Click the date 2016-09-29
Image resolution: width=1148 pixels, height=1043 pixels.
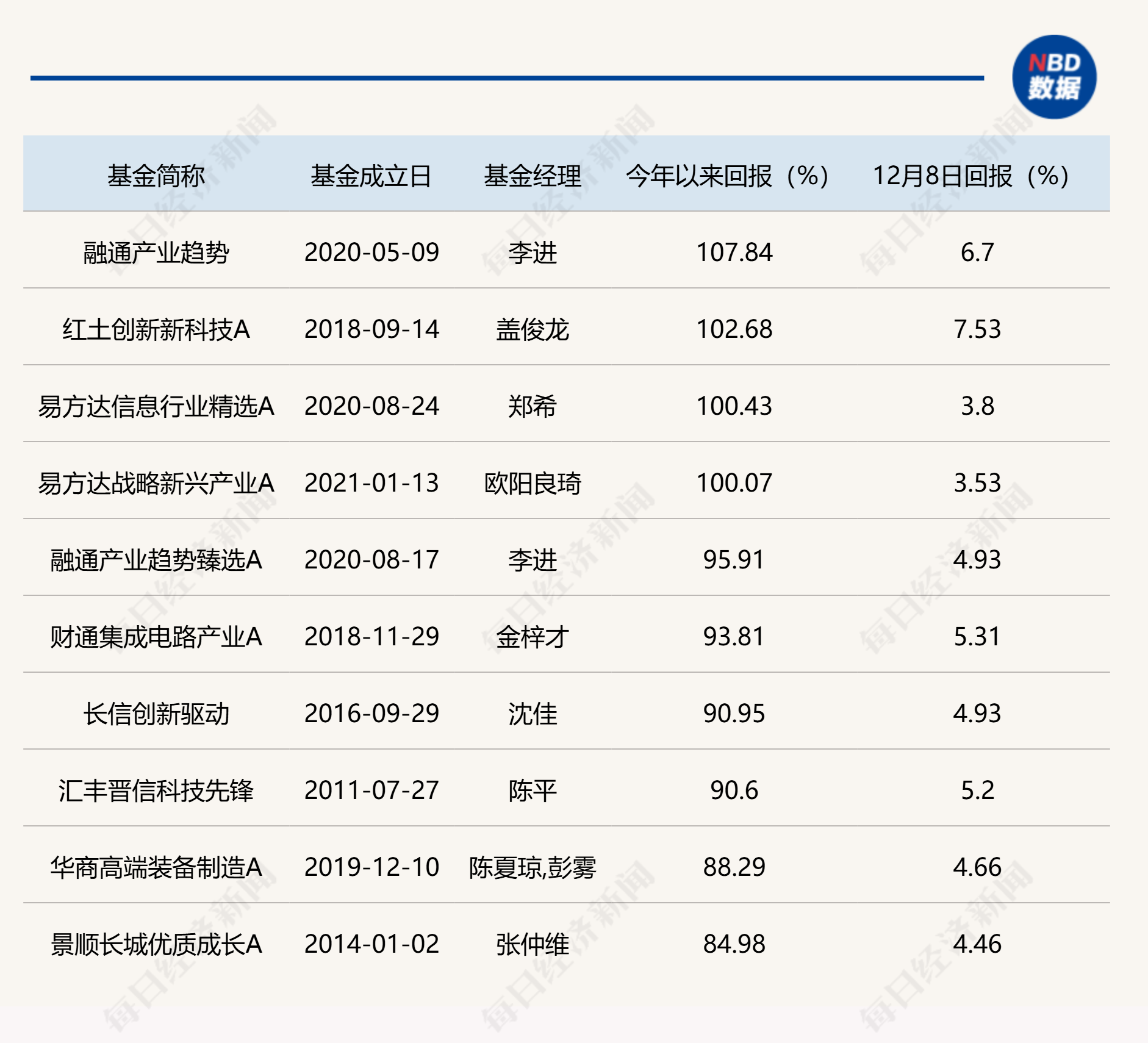pyautogui.click(x=371, y=714)
